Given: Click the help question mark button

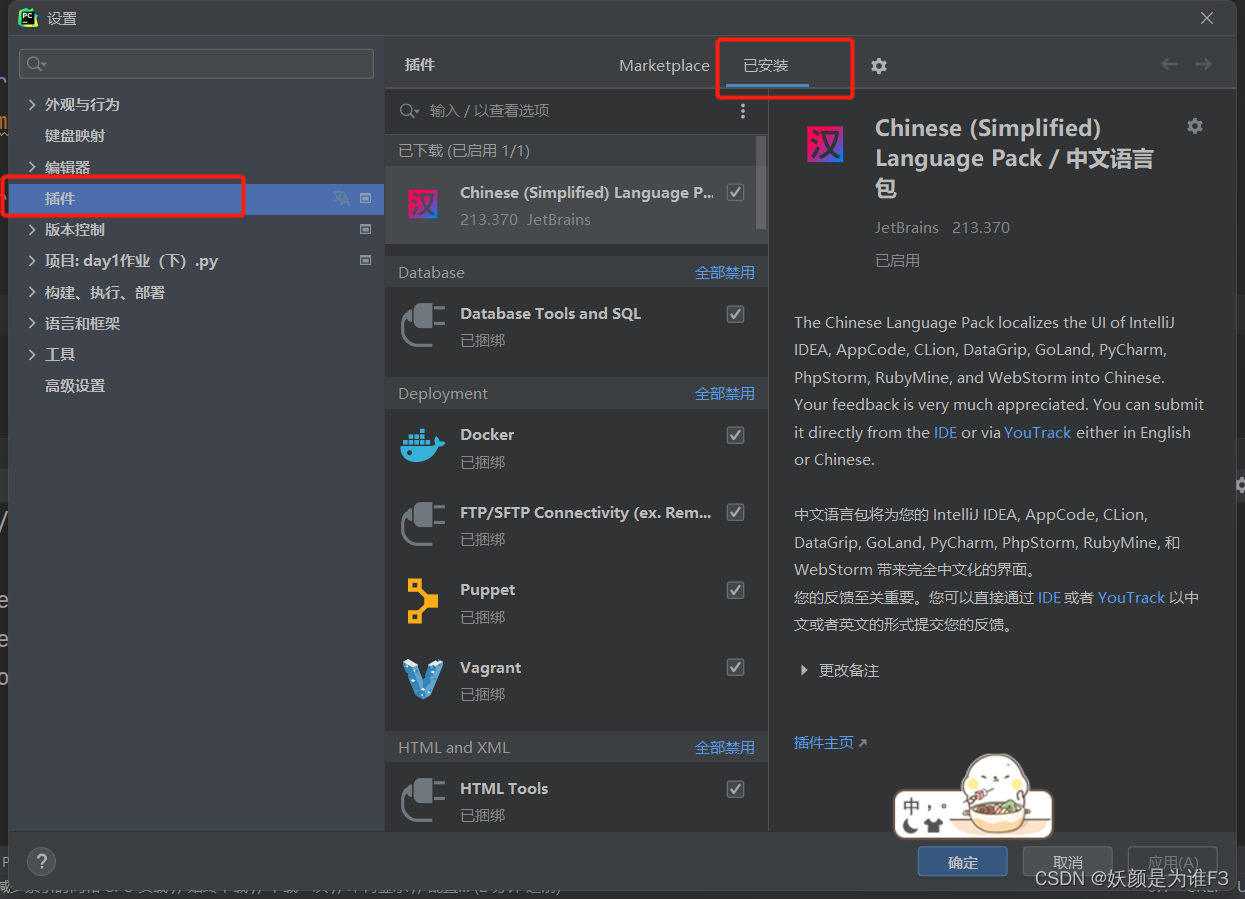Looking at the screenshot, I should point(41,861).
